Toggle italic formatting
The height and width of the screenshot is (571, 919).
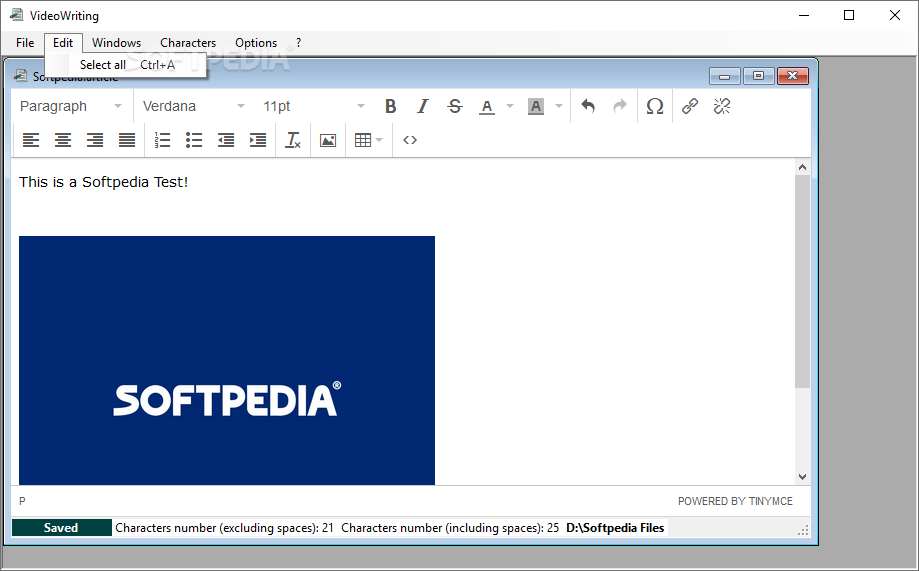click(423, 106)
